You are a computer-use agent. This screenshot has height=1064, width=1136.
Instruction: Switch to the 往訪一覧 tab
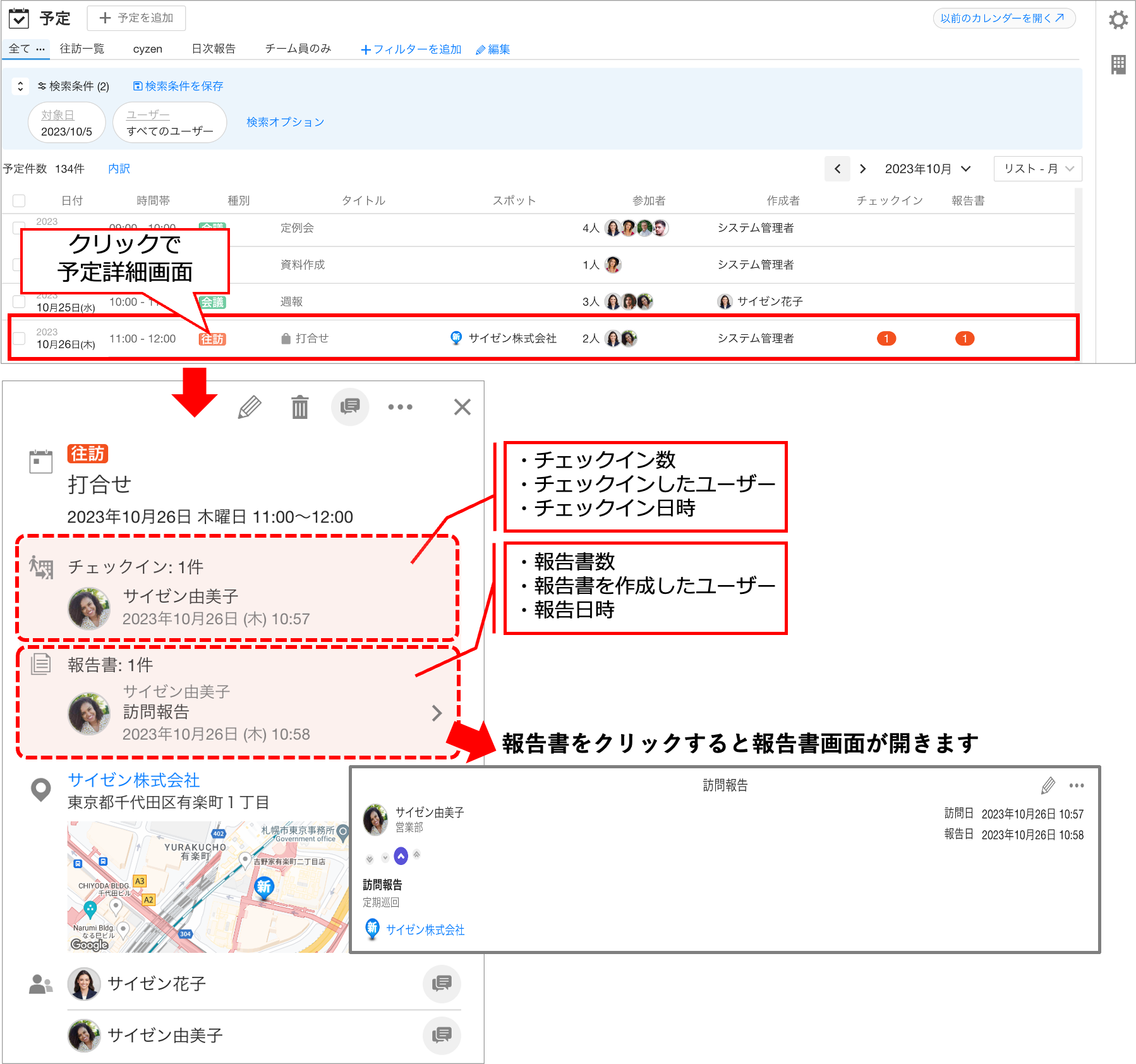click(x=82, y=49)
